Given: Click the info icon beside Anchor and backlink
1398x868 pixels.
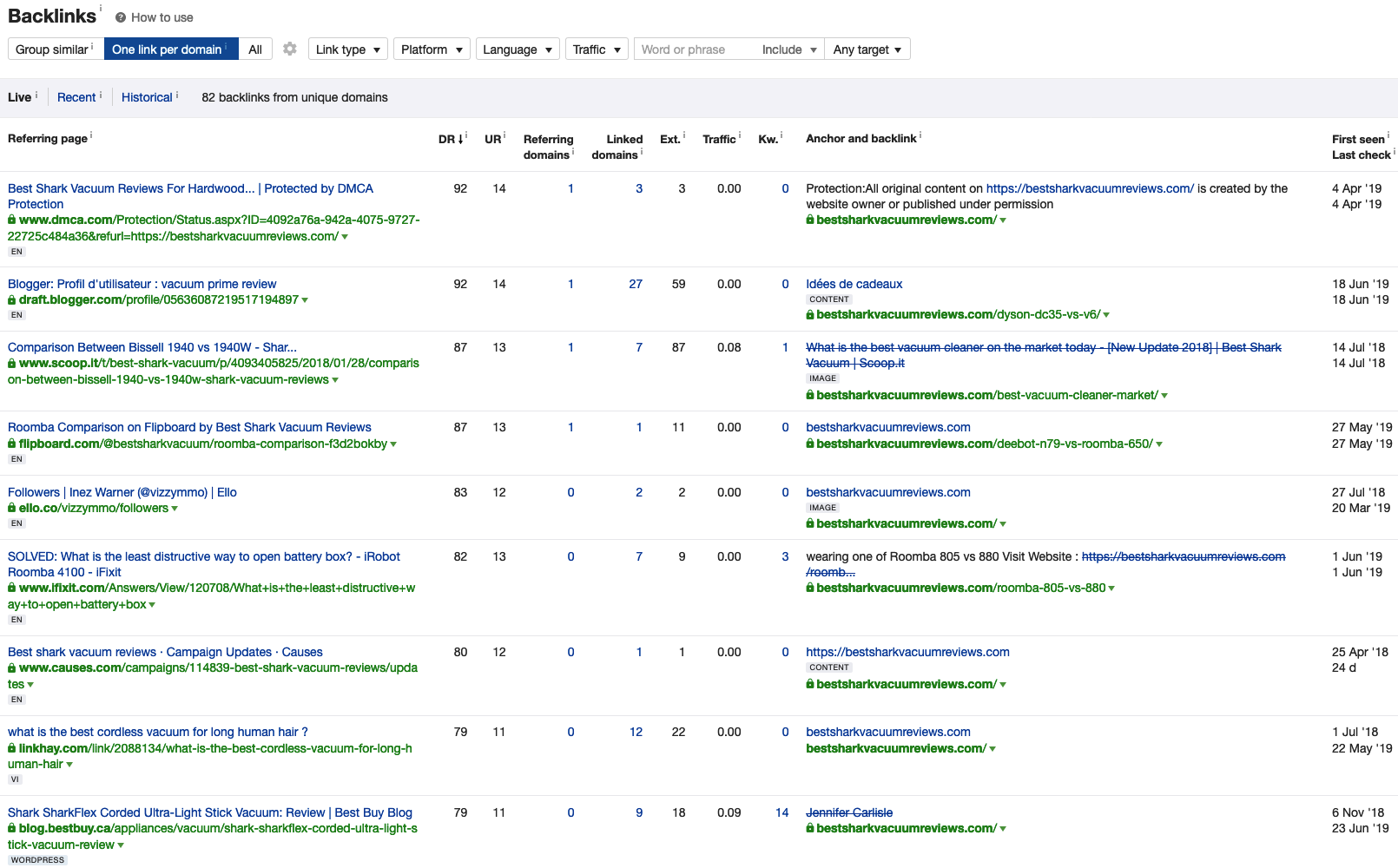Looking at the screenshot, I should click(920, 135).
